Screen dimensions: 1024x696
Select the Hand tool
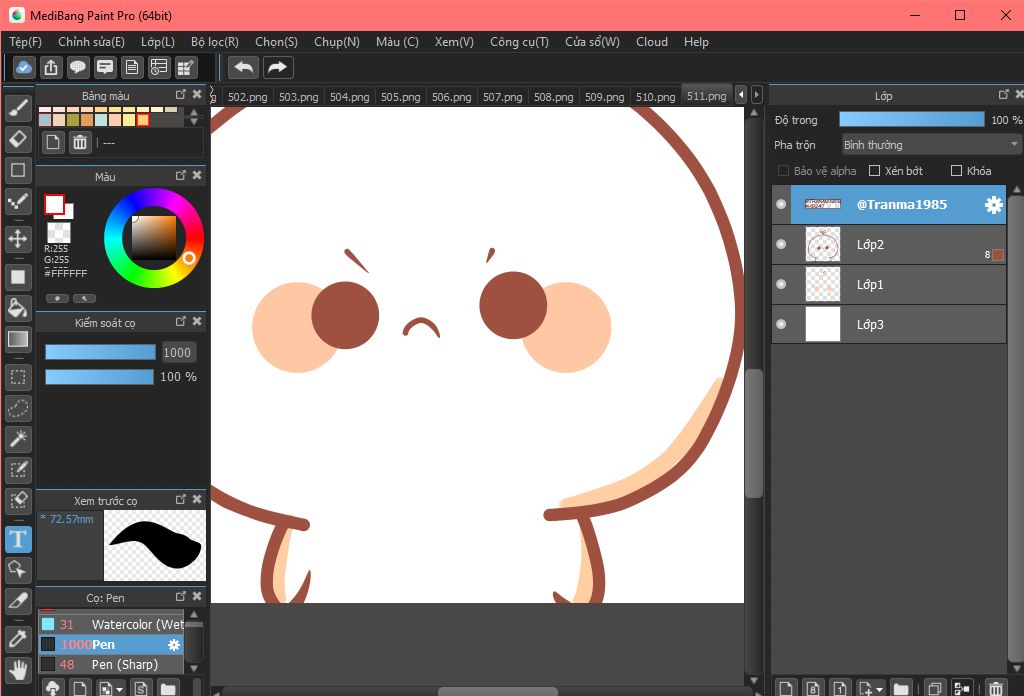[x=18, y=670]
